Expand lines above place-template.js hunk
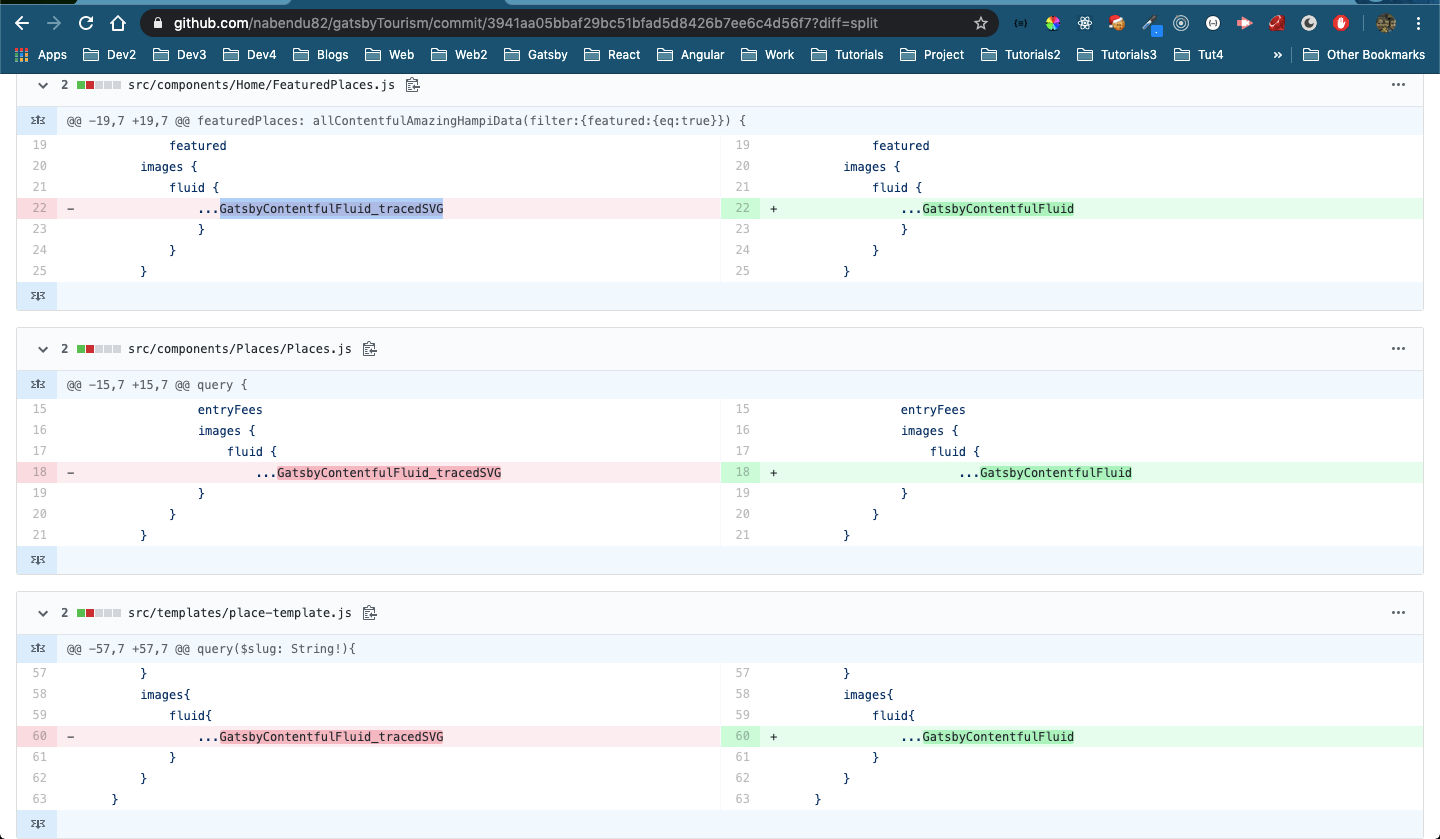The height and width of the screenshot is (839, 1440). pos(37,649)
